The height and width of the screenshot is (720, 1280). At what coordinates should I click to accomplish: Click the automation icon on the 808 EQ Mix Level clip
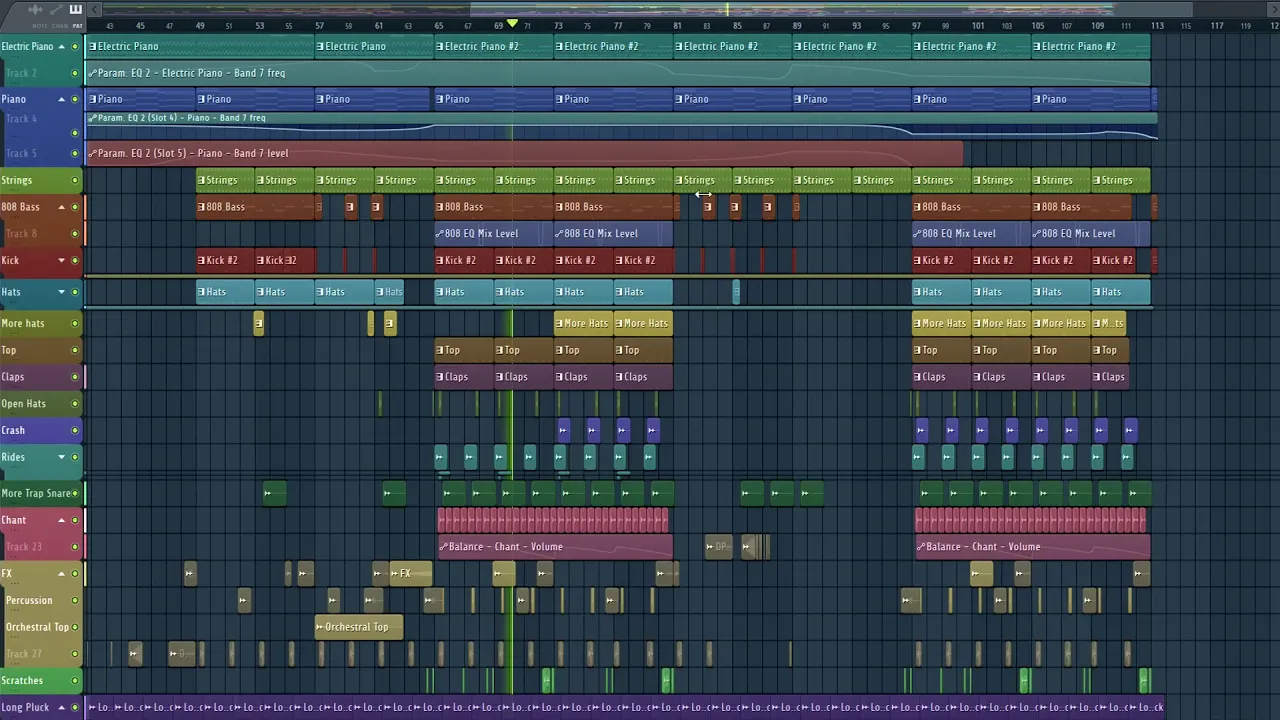click(x=441, y=233)
